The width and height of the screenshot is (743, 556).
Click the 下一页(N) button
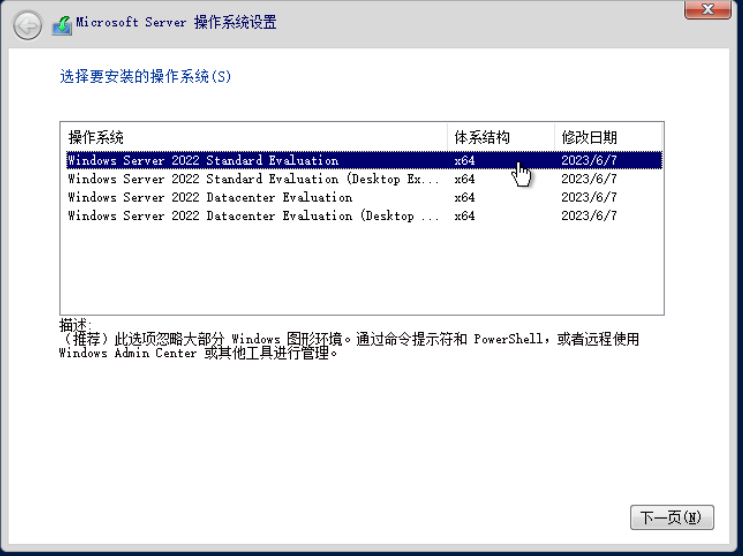(x=671, y=517)
